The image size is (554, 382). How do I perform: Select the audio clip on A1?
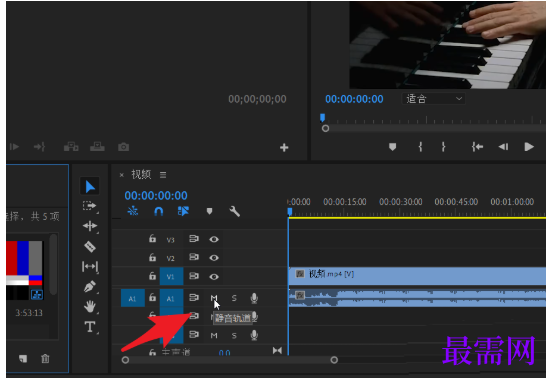point(417,298)
